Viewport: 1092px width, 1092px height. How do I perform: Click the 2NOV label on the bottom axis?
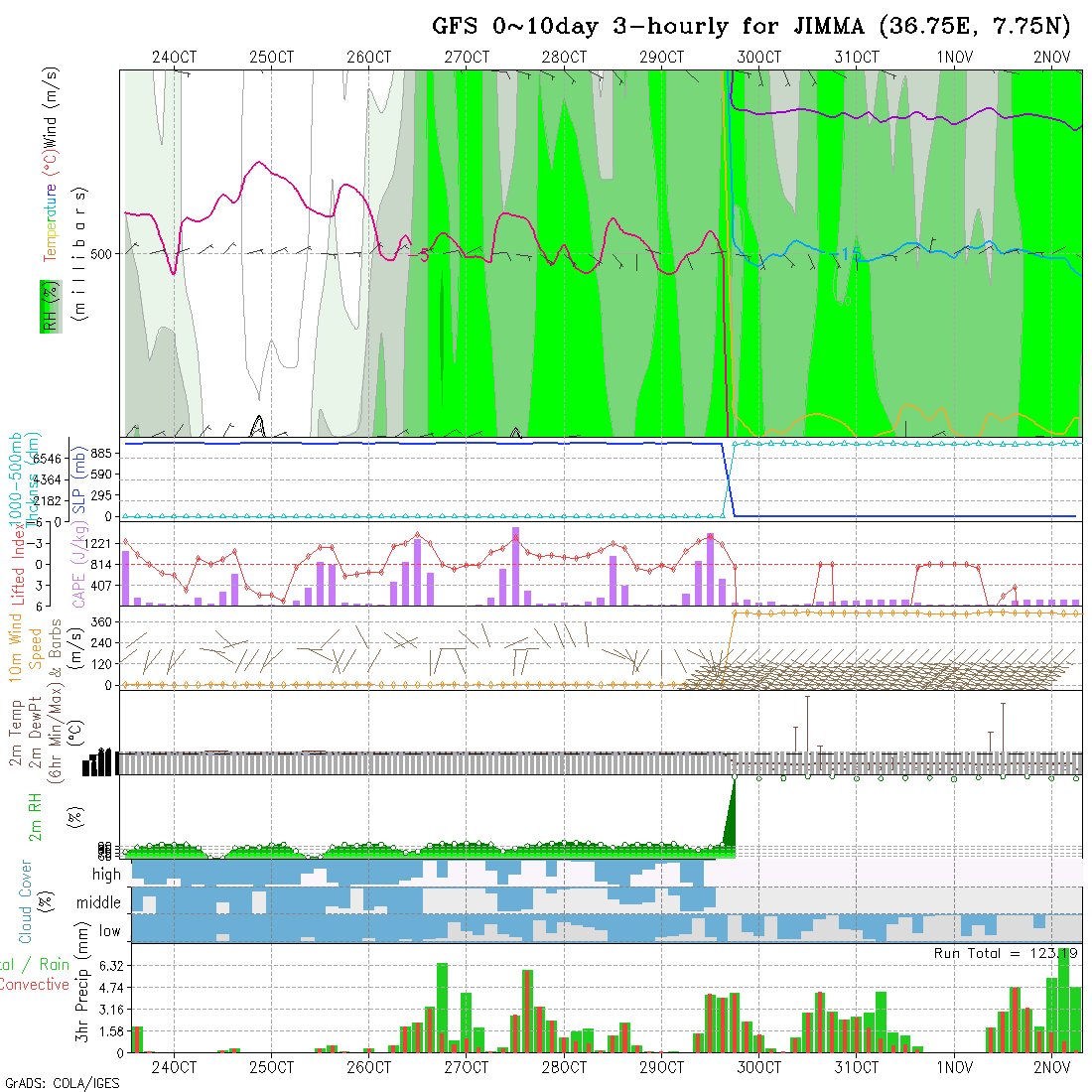1051,1068
